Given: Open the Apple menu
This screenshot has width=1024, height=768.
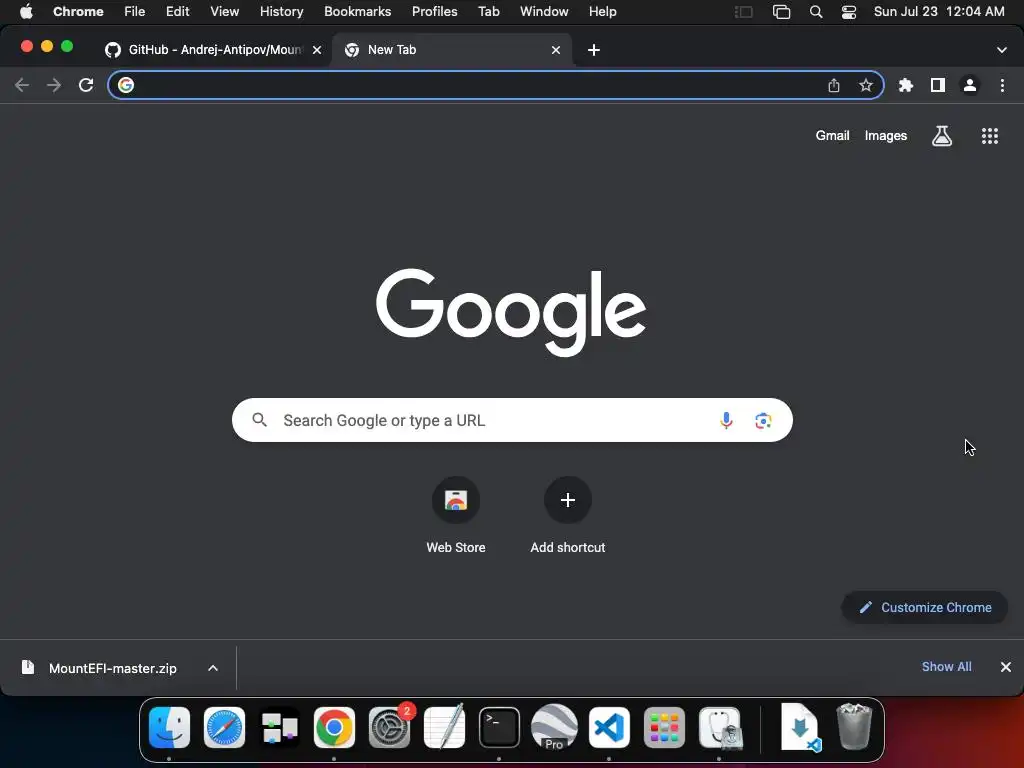Looking at the screenshot, I should click(26, 12).
